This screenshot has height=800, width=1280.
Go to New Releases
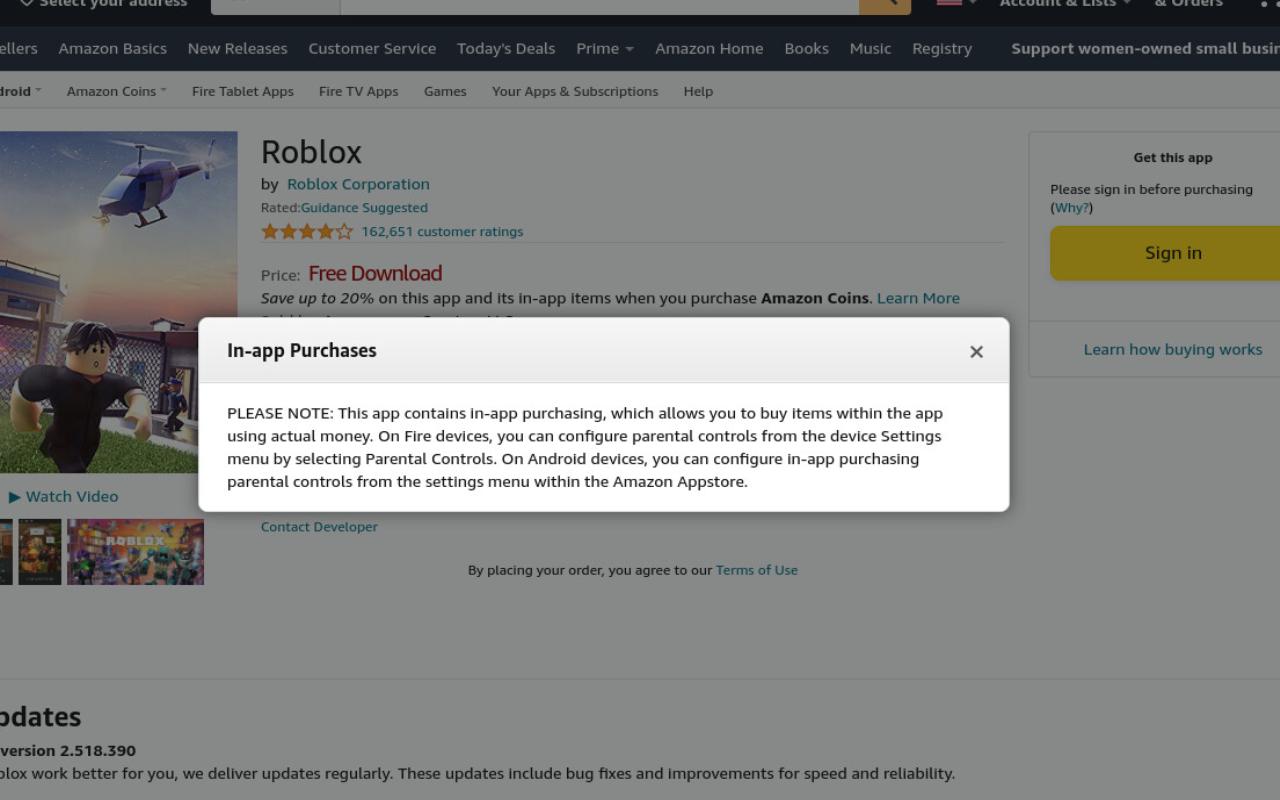pos(237,48)
